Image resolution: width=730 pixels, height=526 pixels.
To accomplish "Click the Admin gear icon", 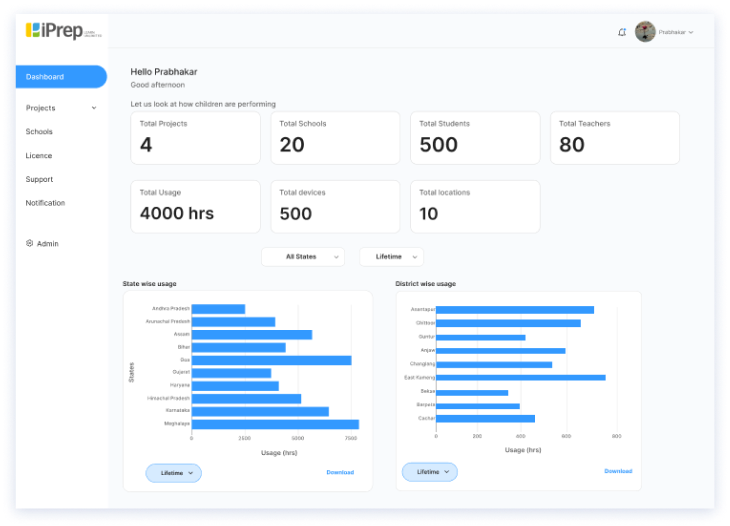I will click(x=29, y=243).
